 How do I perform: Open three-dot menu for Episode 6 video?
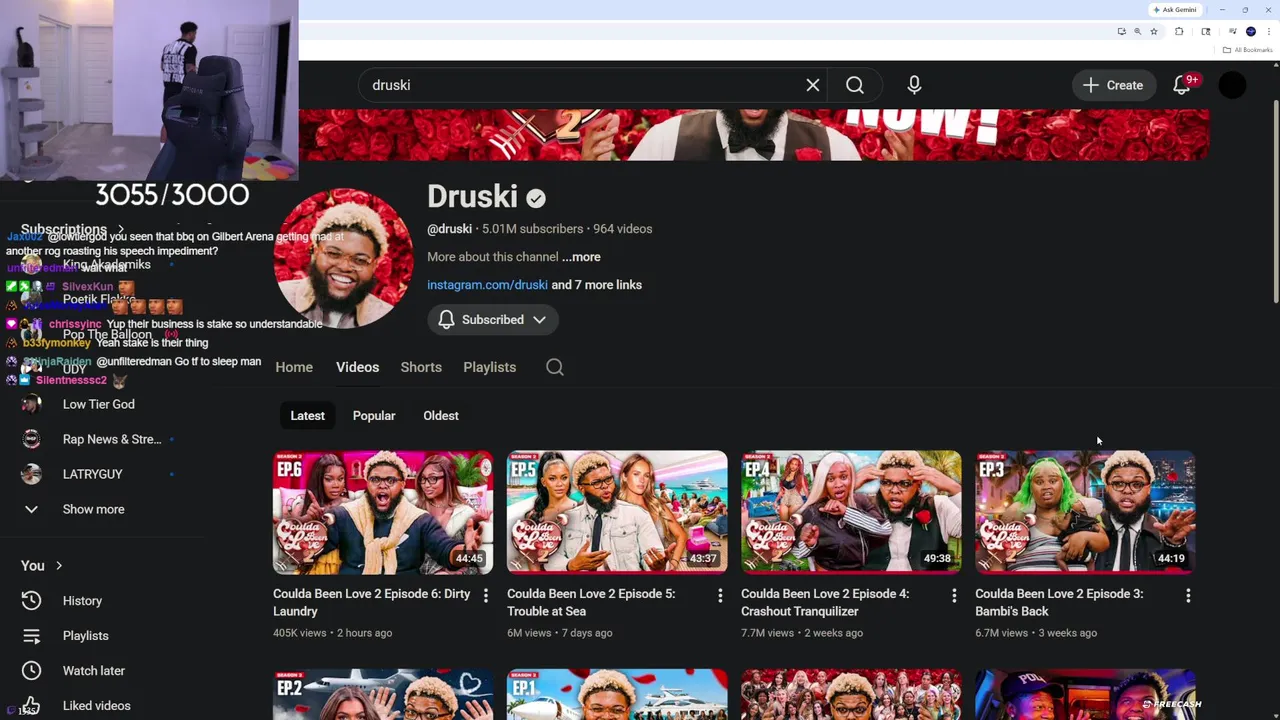coord(486,596)
